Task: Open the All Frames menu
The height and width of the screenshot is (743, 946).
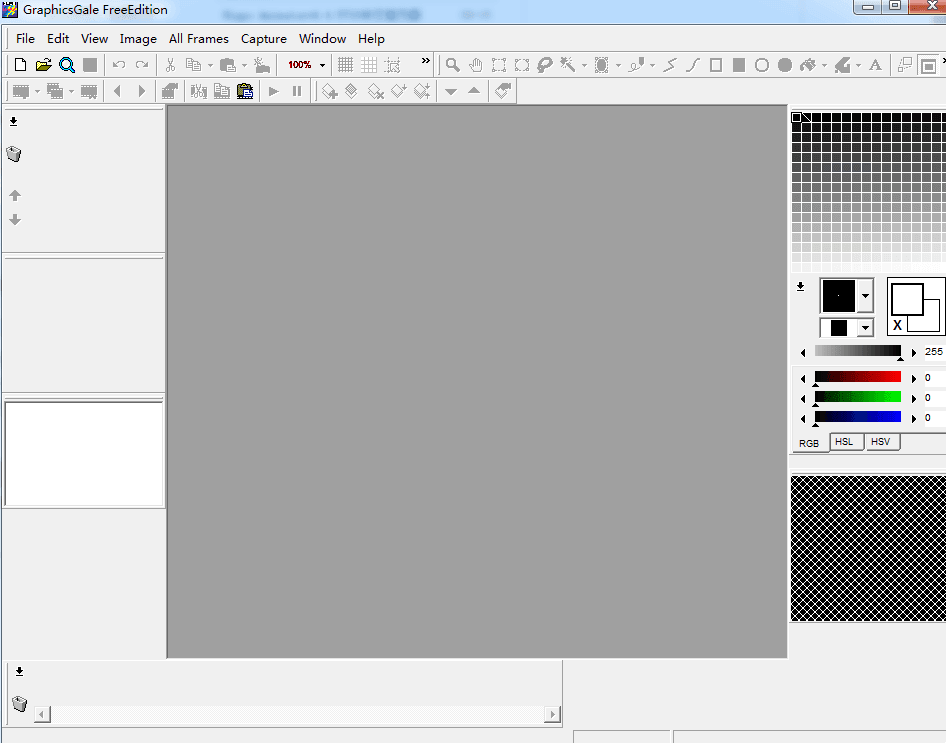Action: (198, 39)
